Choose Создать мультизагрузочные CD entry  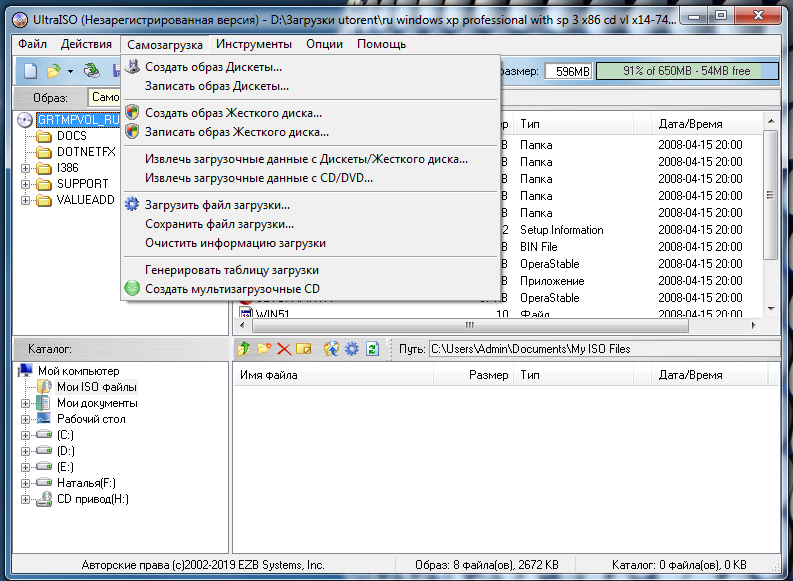click(311, 289)
